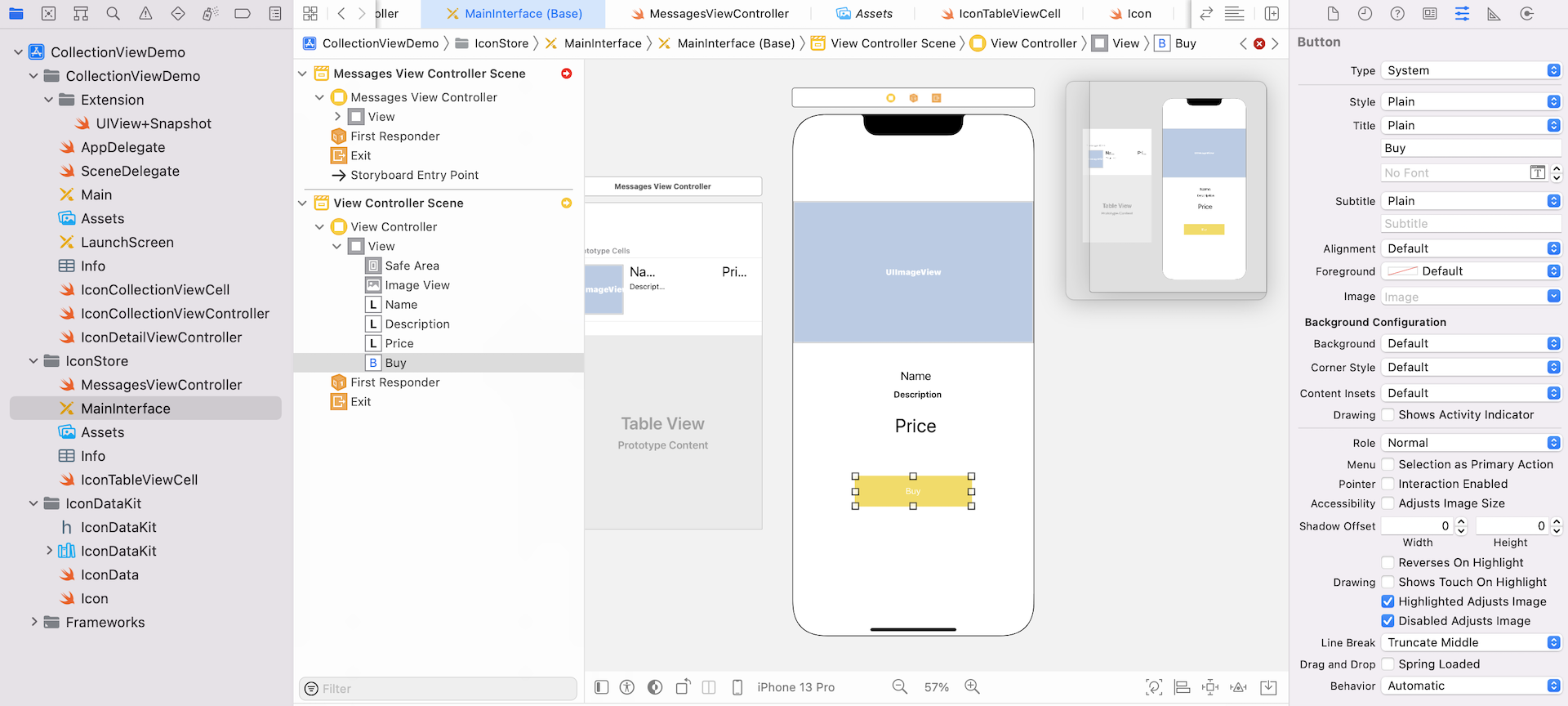
Task: Open the Line Break dropdown
Action: click(1471, 643)
